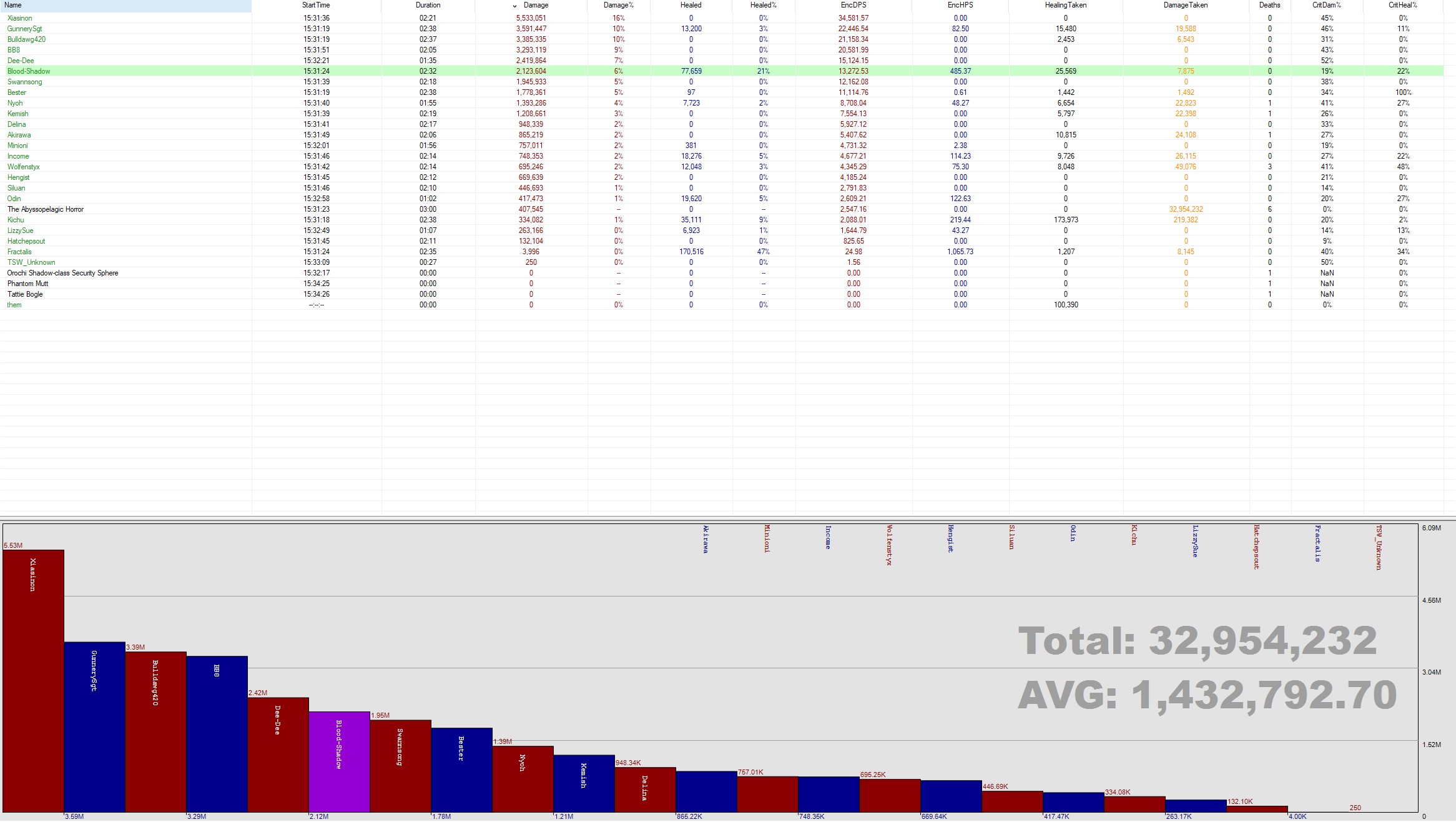The width and height of the screenshot is (1456, 822).
Task: Click the red Dee-Dee chart bar
Action: 278,756
